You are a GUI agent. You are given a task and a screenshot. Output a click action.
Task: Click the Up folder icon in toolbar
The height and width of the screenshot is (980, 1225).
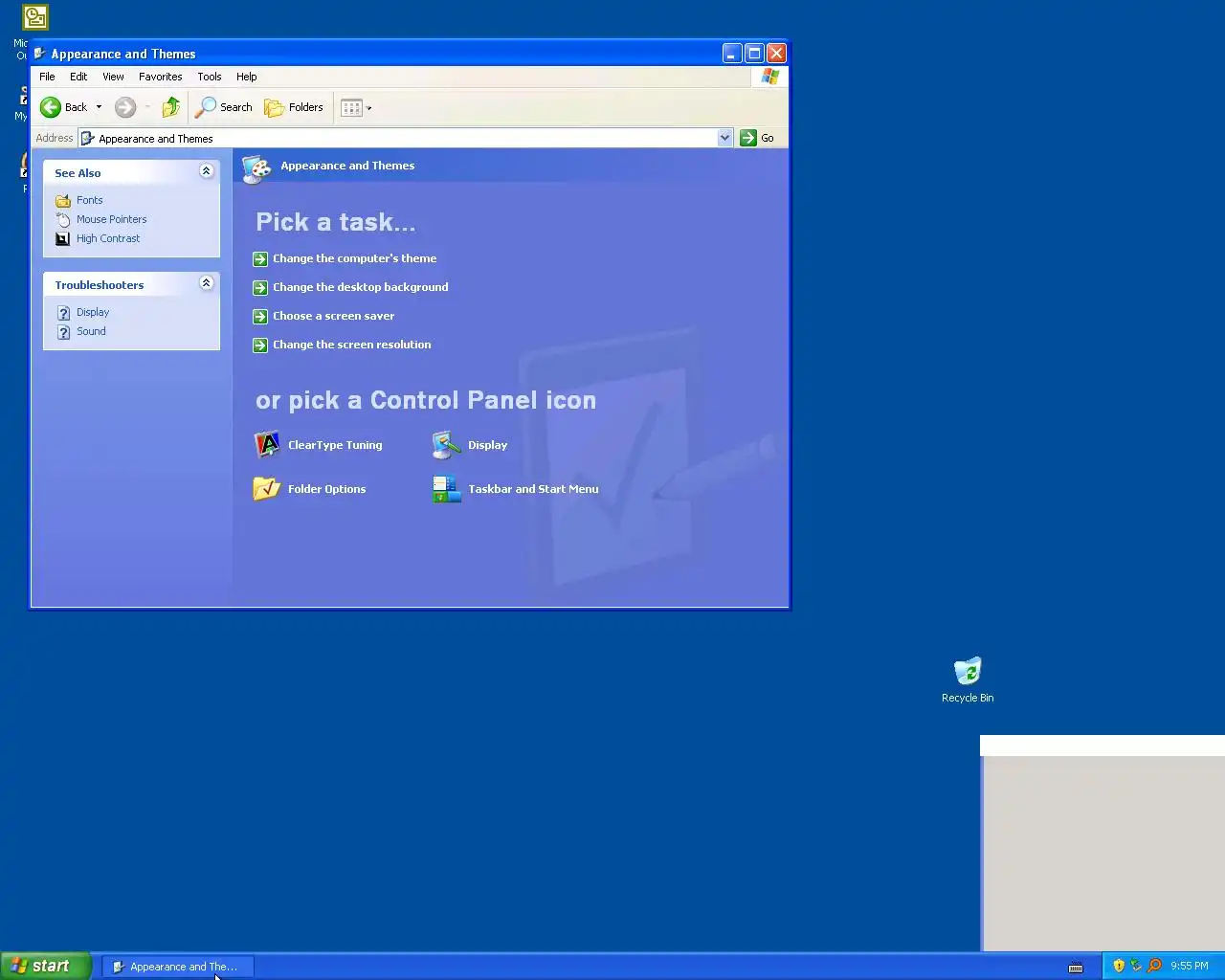[x=171, y=107]
